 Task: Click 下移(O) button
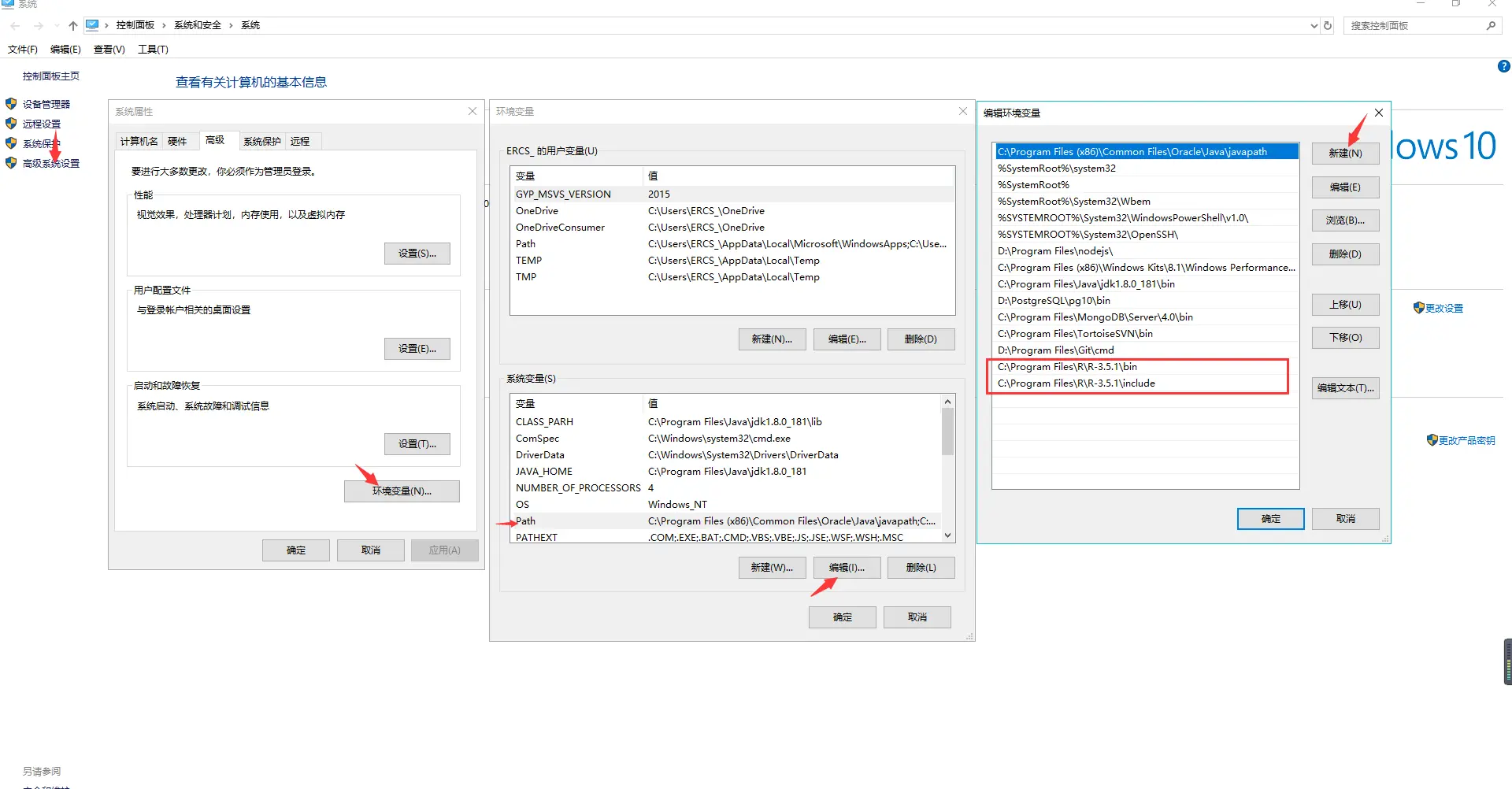pyautogui.click(x=1346, y=338)
